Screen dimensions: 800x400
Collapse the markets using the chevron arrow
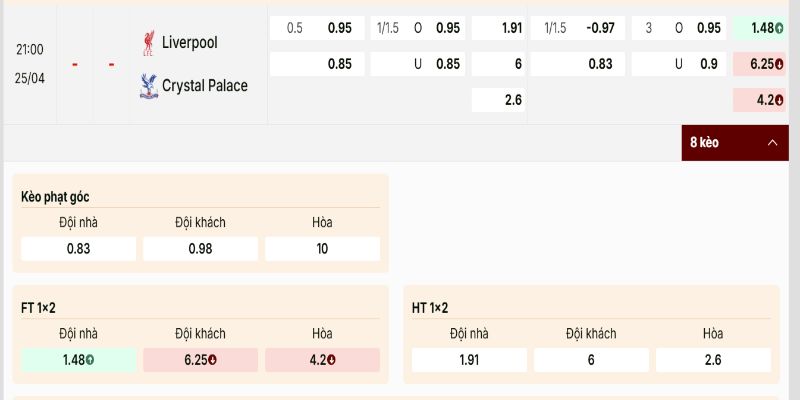(x=772, y=143)
